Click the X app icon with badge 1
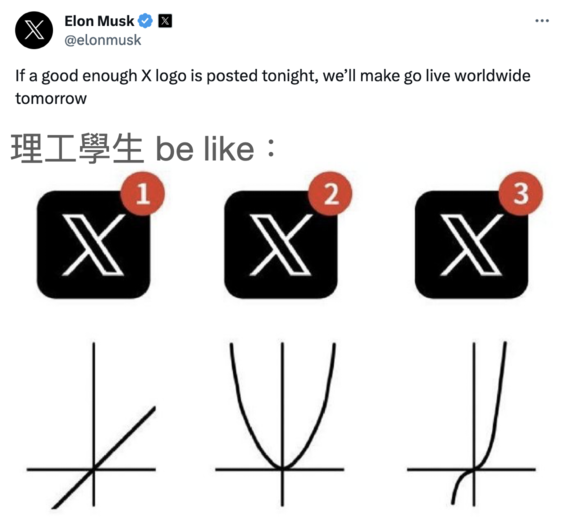Screen dimensions: 566x521 93,244
